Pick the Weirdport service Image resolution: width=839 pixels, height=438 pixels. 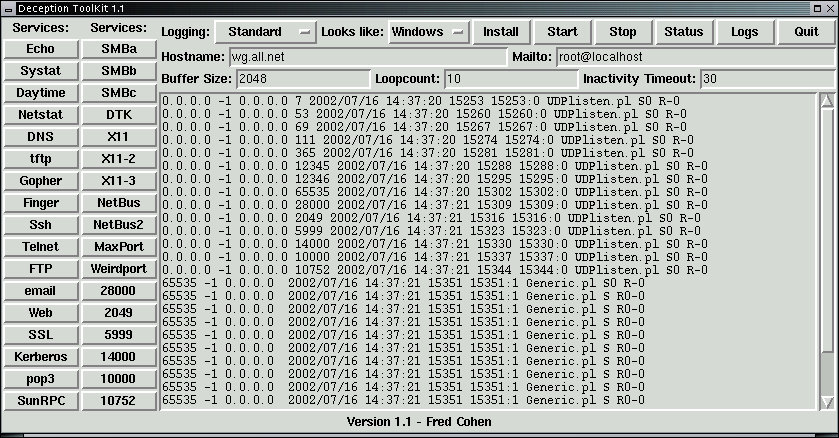pos(119,268)
